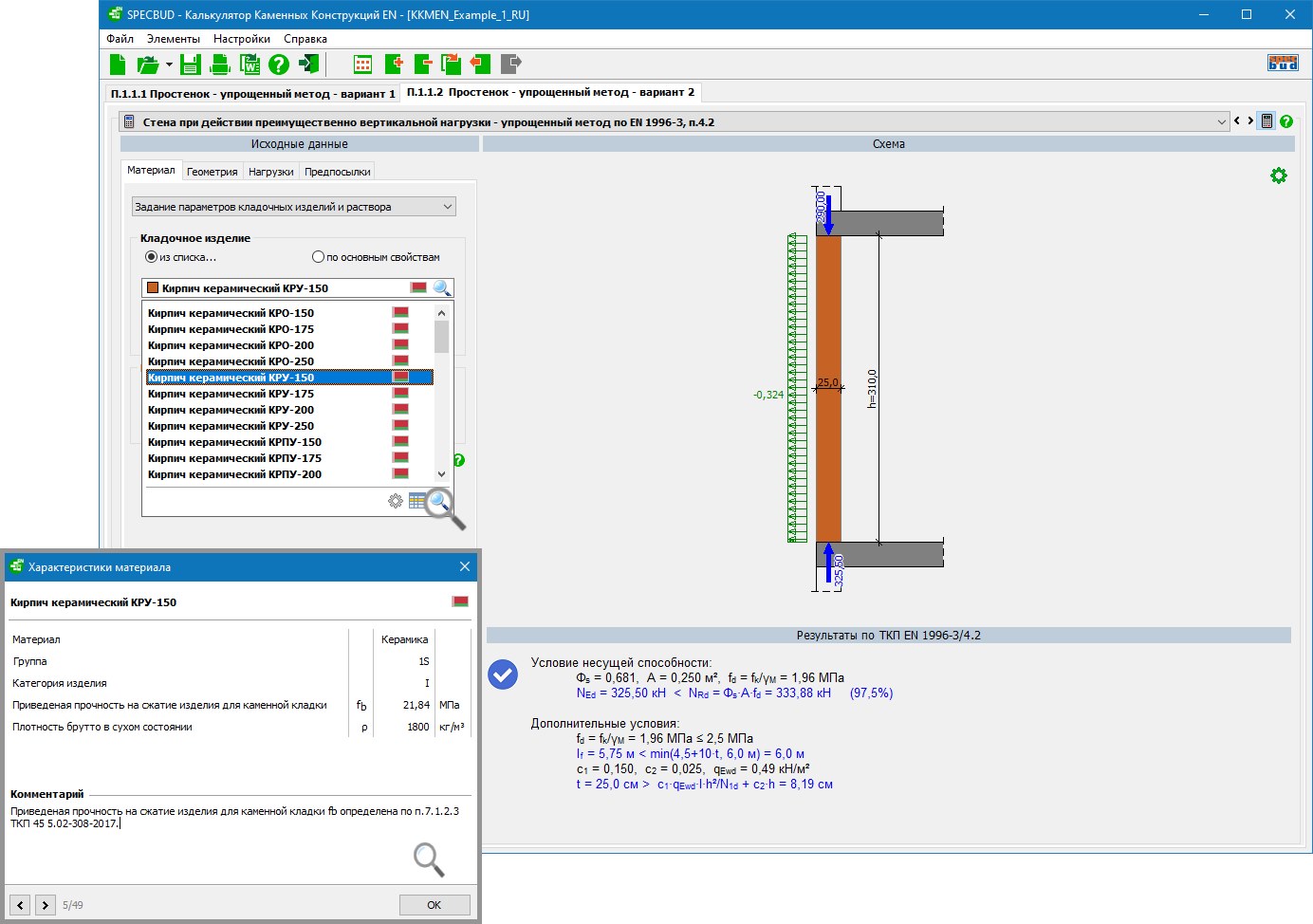Screen dimensions: 1313x924
Task: Select 'по основным свойствам' radio option
Action: point(318,257)
